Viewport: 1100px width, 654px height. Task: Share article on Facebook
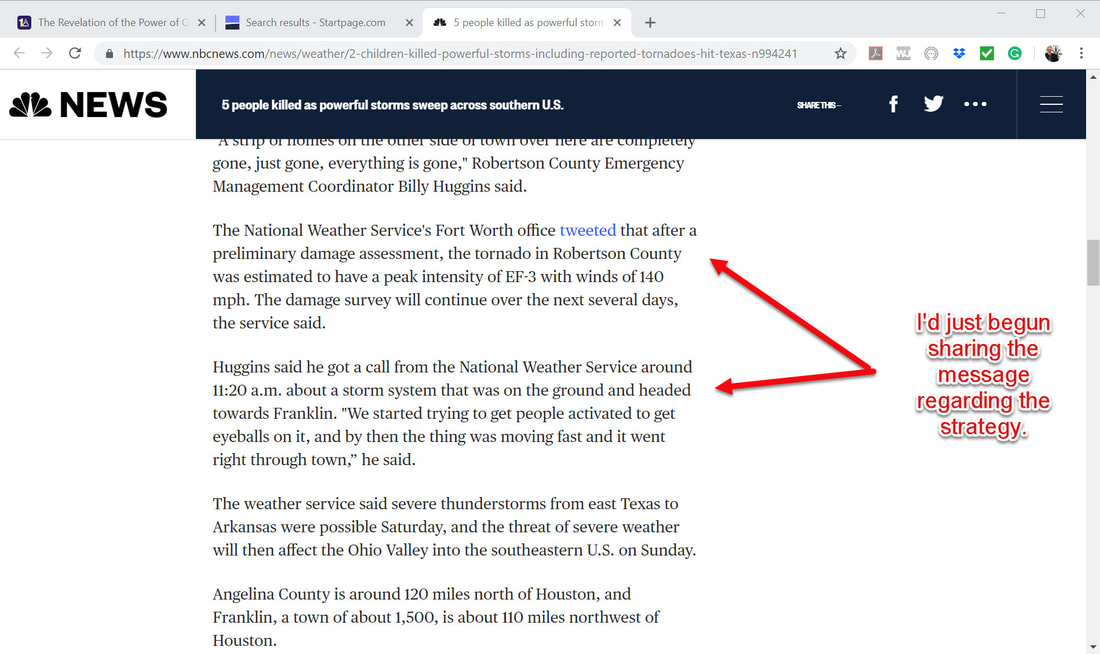[x=893, y=104]
